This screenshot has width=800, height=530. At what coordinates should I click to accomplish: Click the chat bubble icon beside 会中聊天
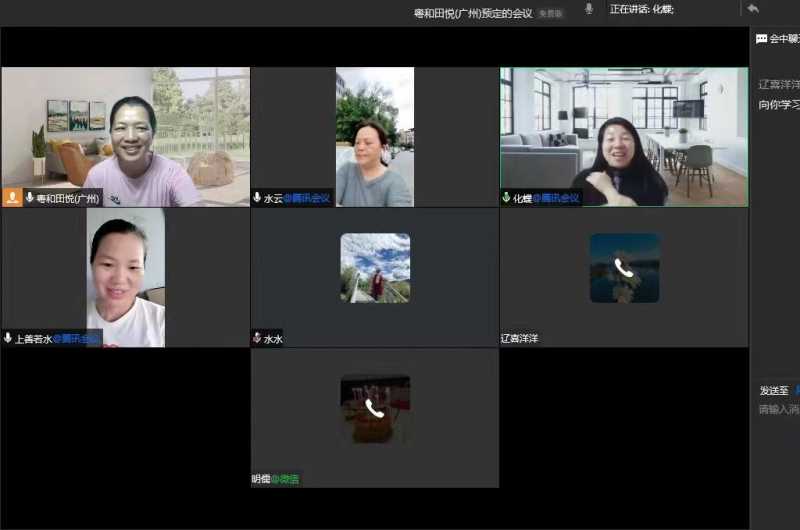[x=762, y=39]
